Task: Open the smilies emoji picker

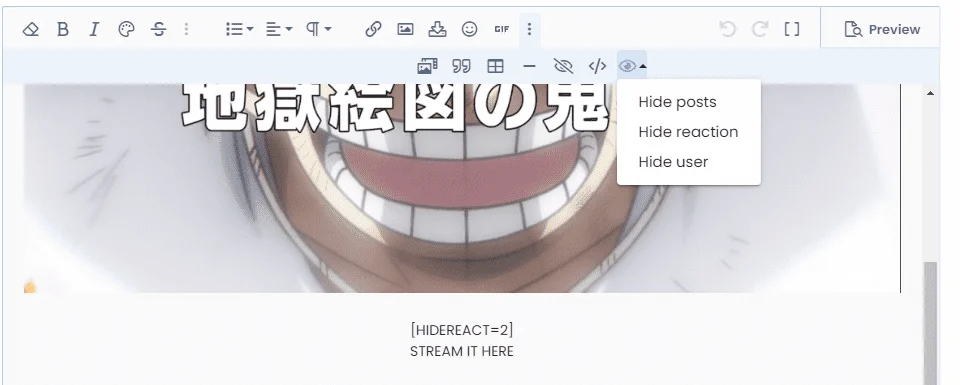Action: (x=470, y=29)
